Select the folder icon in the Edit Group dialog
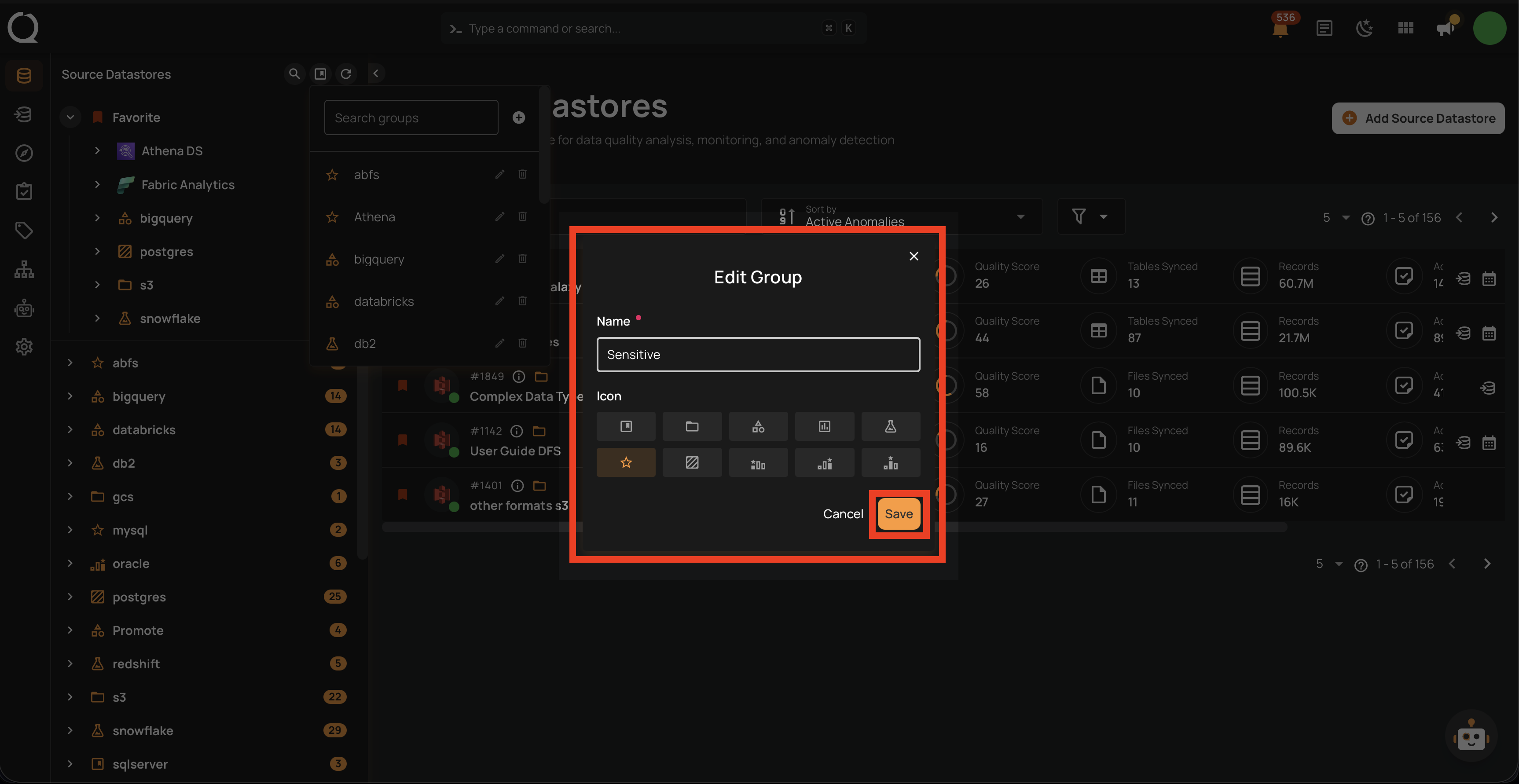1519x784 pixels. (x=692, y=425)
